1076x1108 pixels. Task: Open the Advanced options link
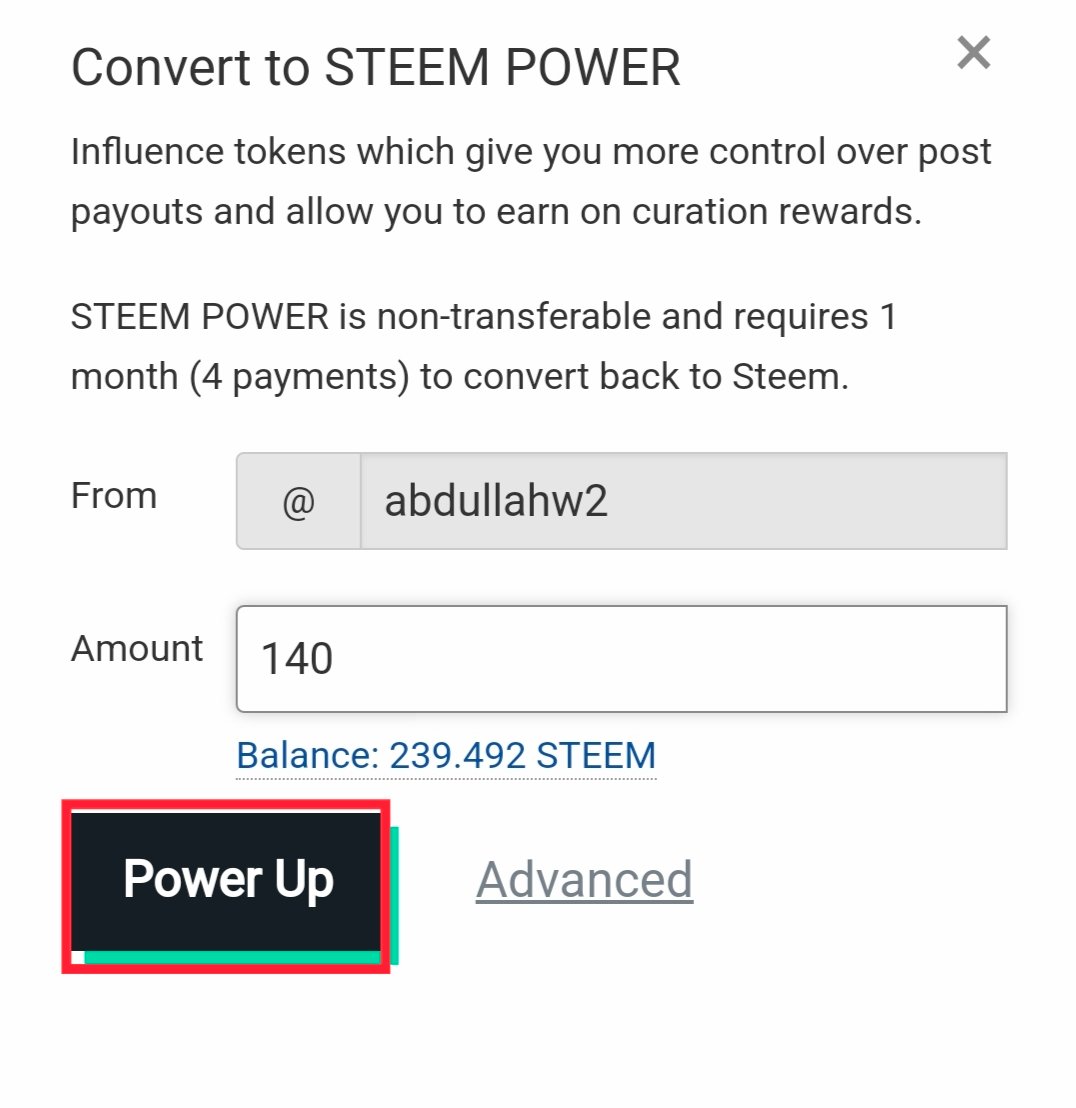pos(584,880)
